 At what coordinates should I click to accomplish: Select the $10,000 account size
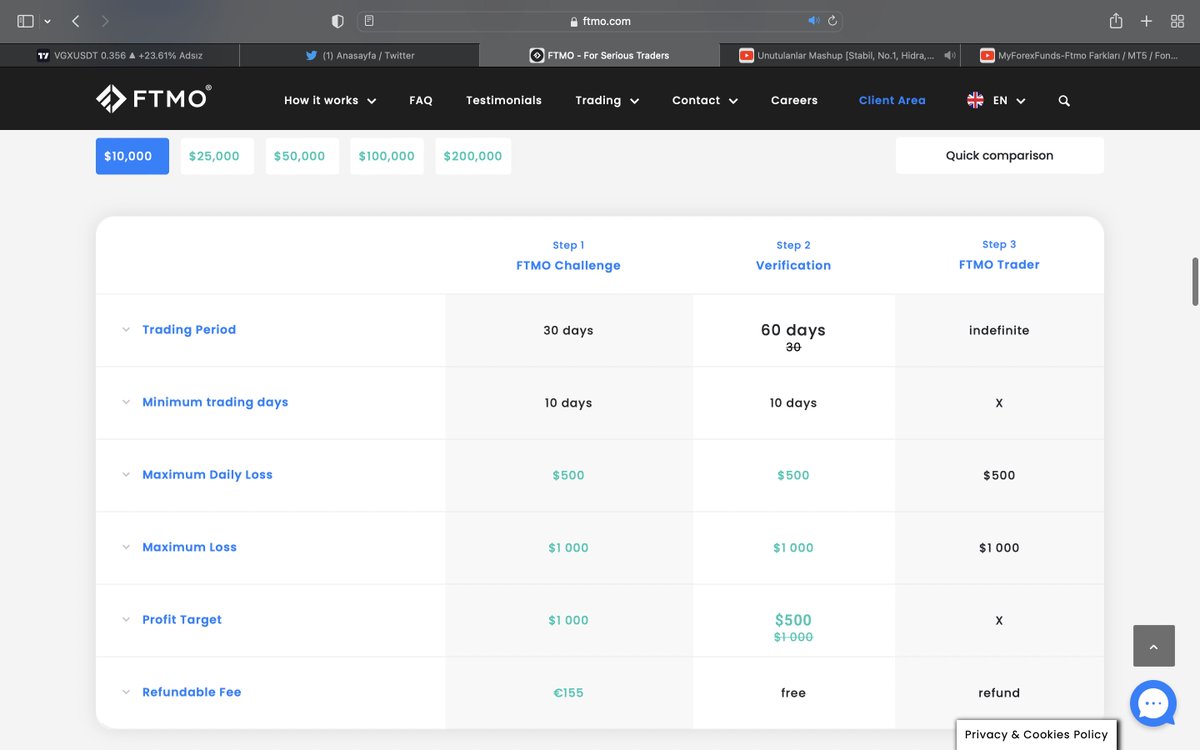pos(132,156)
